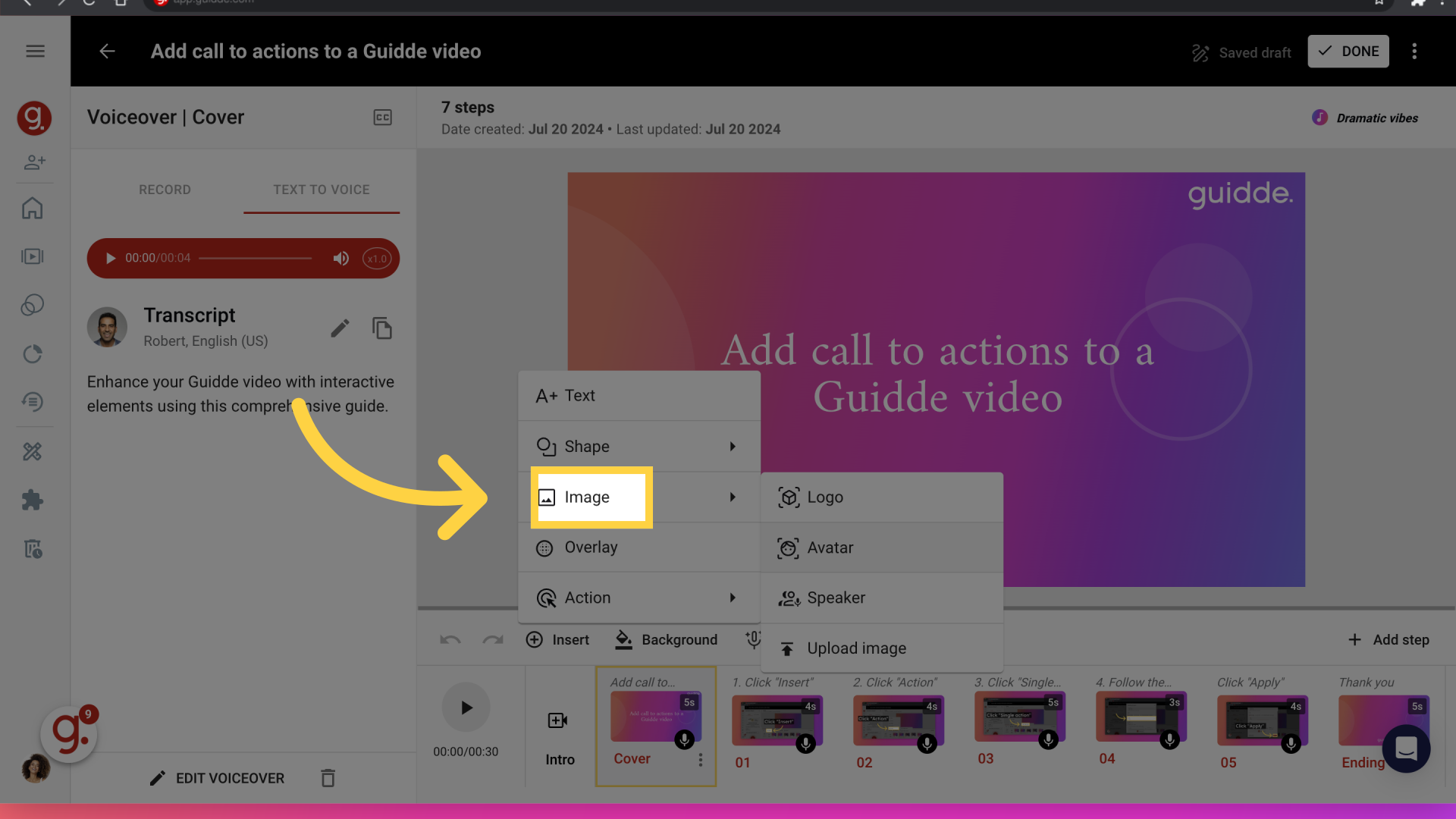Open user profile avatar

pos(35,768)
